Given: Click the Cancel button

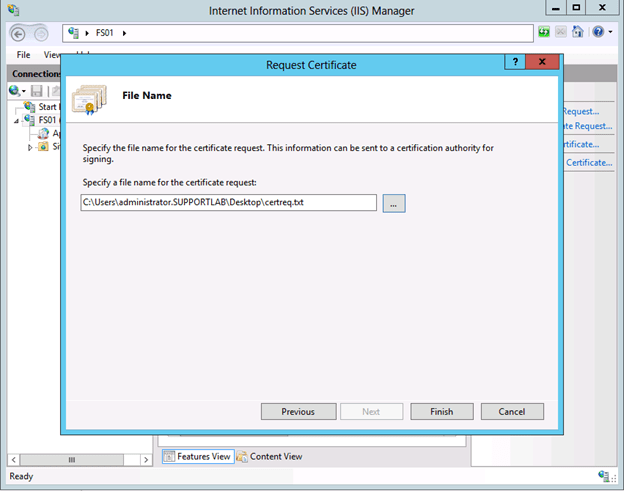Looking at the screenshot, I should point(512,412).
